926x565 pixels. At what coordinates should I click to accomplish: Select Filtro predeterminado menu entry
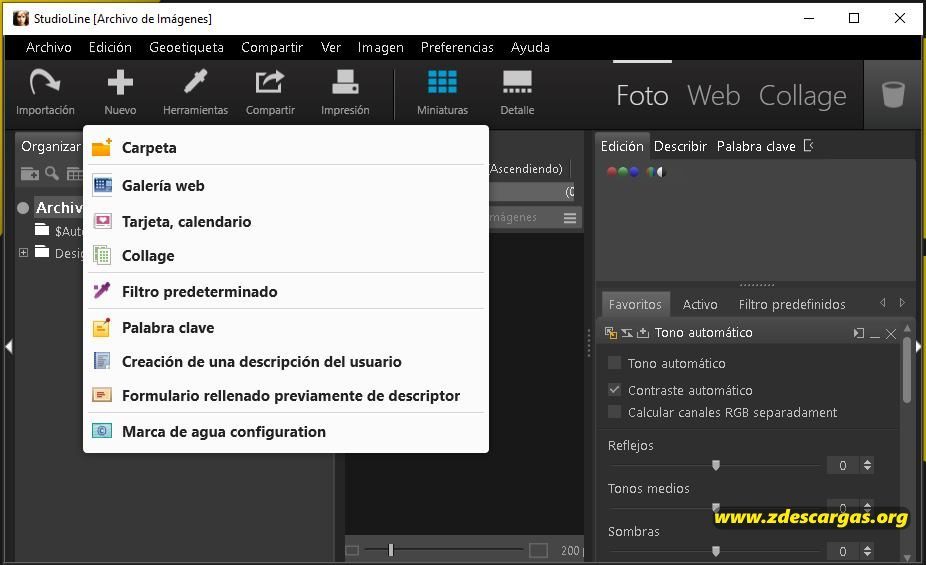click(286, 291)
